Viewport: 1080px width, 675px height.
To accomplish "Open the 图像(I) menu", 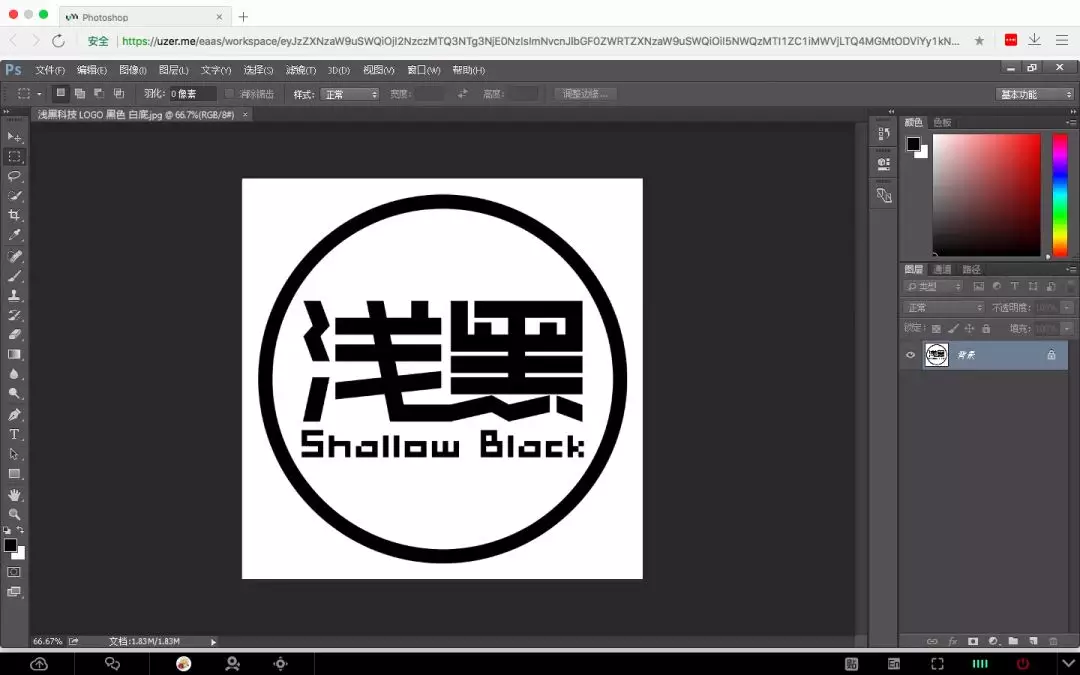I will [133, 70].
